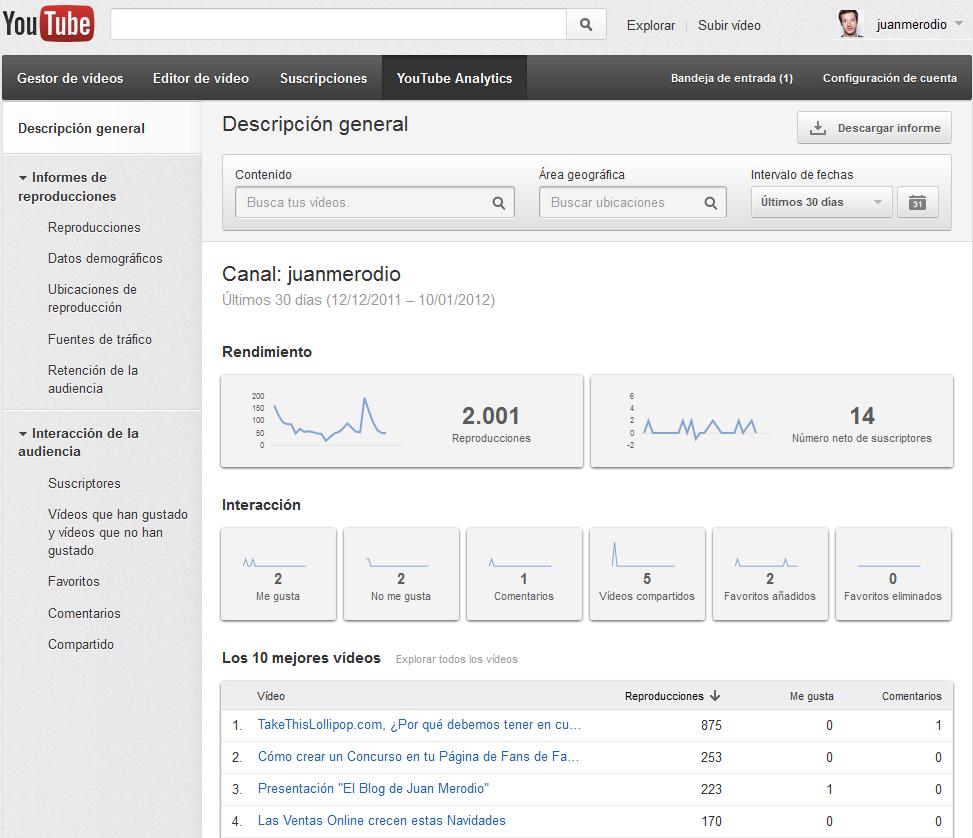Focus the main YouTube search box
Screen dimensions: 973x838
(x=339, y=25)
